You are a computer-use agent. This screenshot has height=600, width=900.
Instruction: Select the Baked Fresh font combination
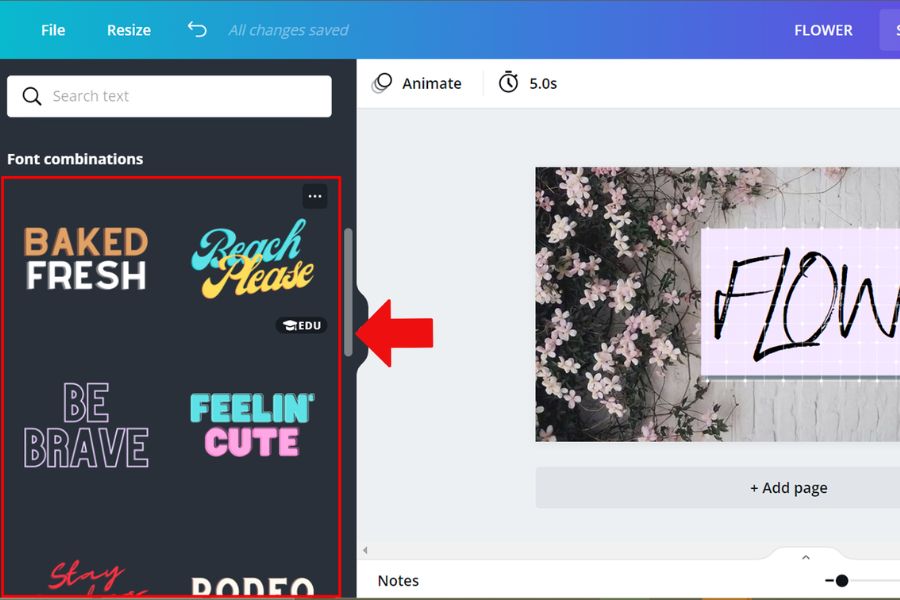click(x=86, y=258)
